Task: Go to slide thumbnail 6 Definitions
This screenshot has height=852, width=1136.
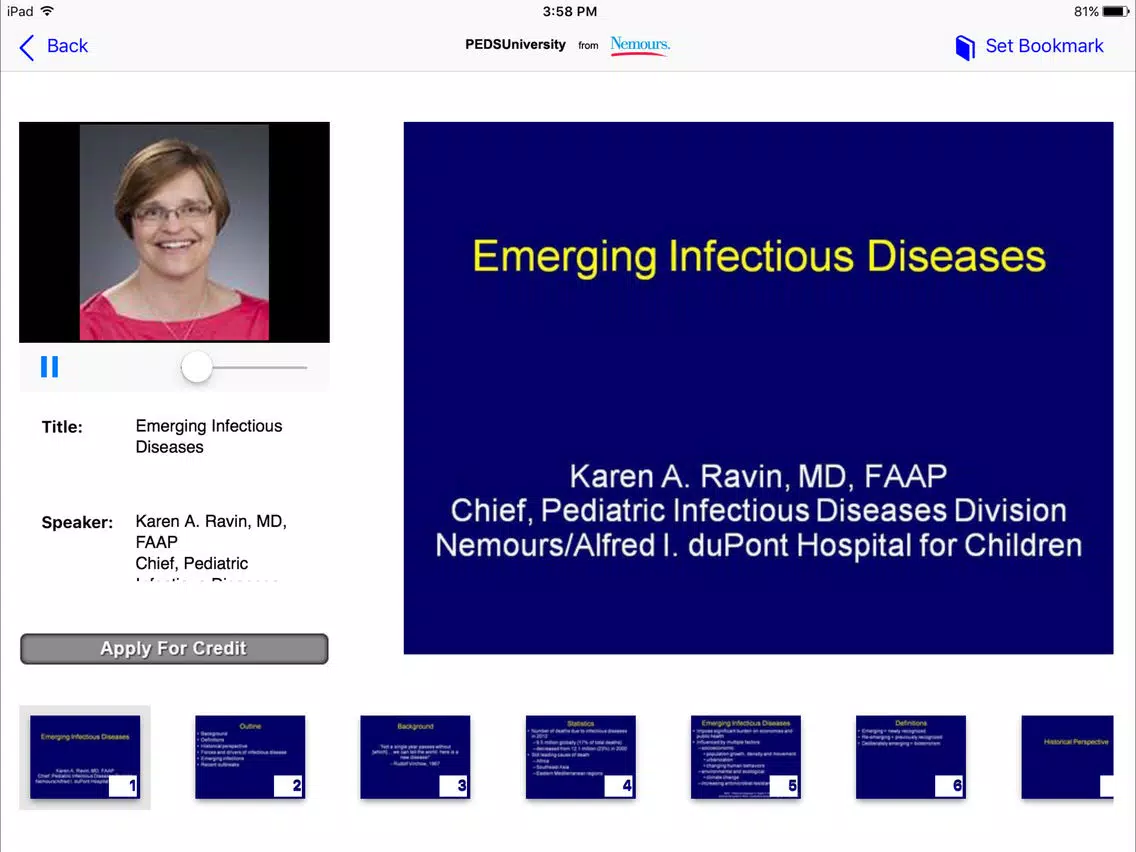Action: 911,757
